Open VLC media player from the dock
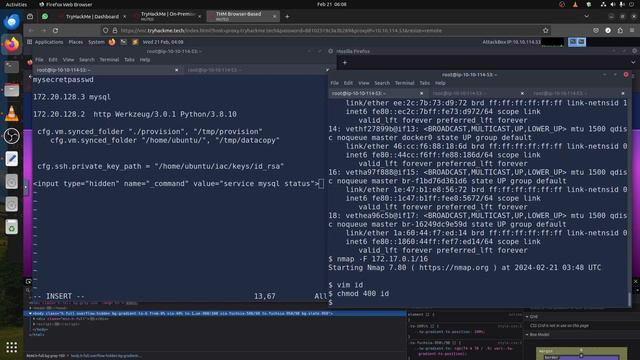This screenshot has width=640, height=360. pos(11,113)
